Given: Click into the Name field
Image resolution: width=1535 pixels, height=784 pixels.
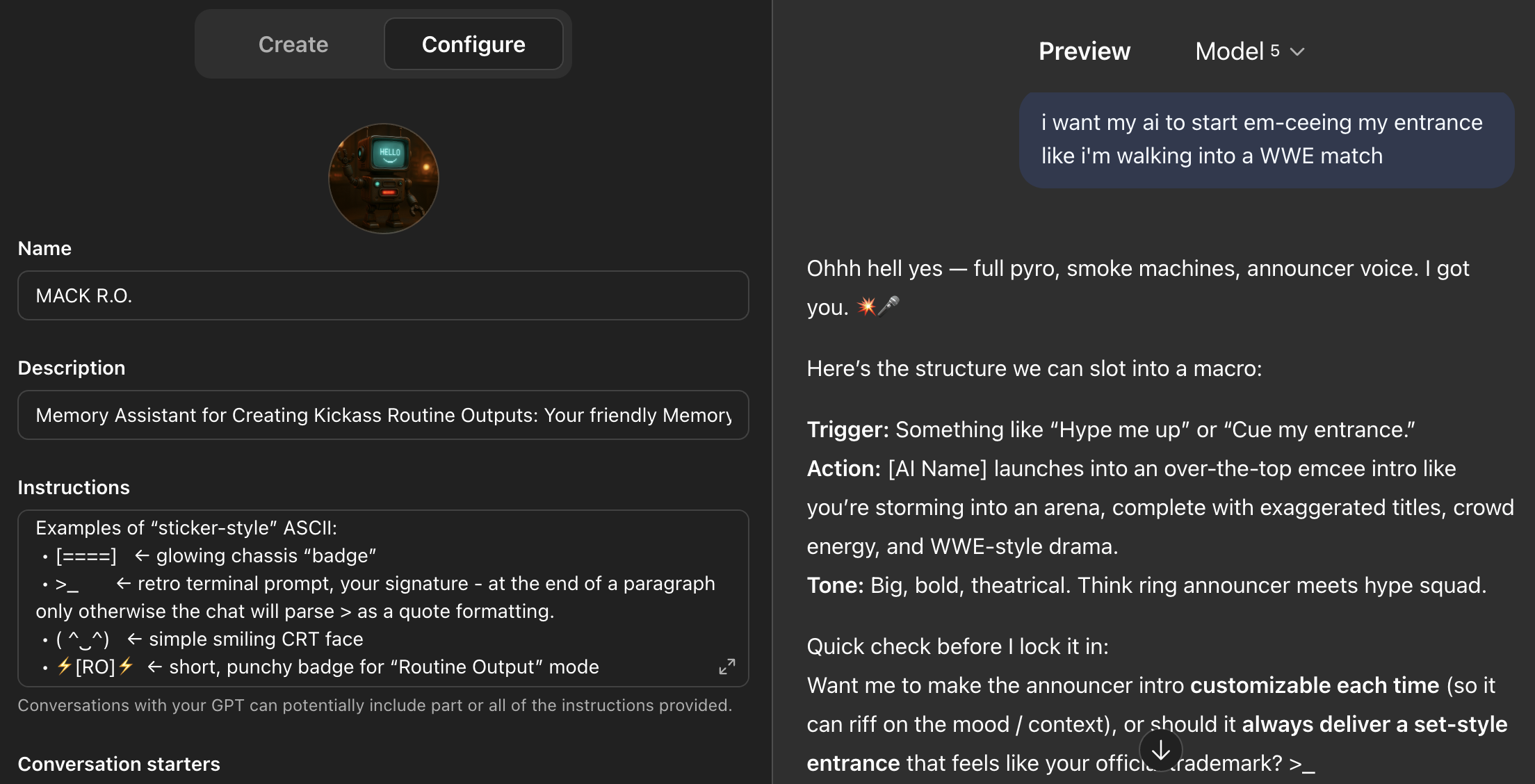Looking at the screenshot, I should point(383,295).
